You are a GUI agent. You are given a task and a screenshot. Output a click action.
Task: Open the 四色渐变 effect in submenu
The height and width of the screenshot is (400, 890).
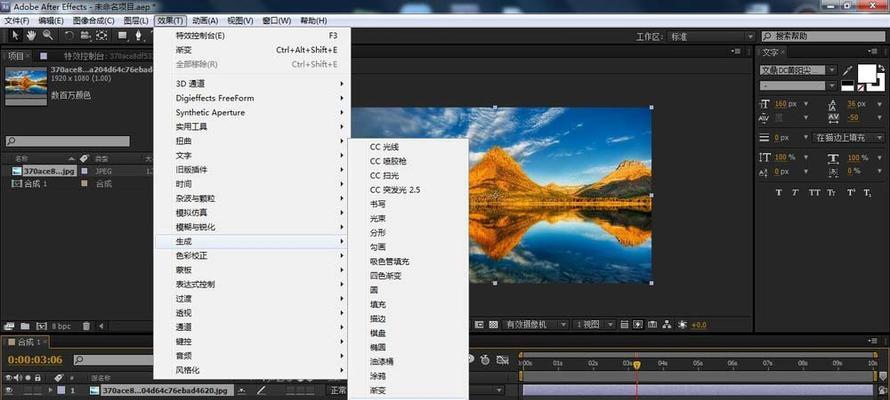pyautogui.click(x=386, y=276)
